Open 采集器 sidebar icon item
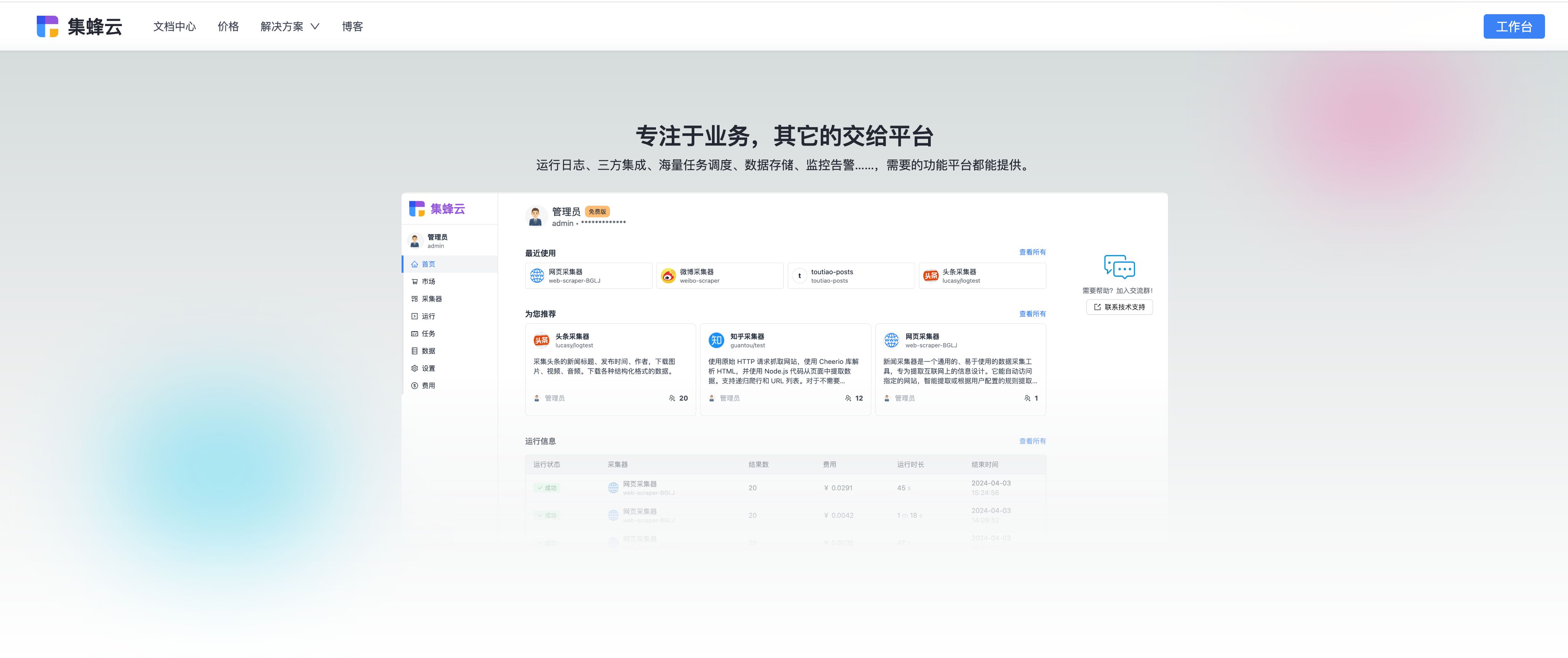This screenshot has height=658, width=1568. (x=415, y=299)
